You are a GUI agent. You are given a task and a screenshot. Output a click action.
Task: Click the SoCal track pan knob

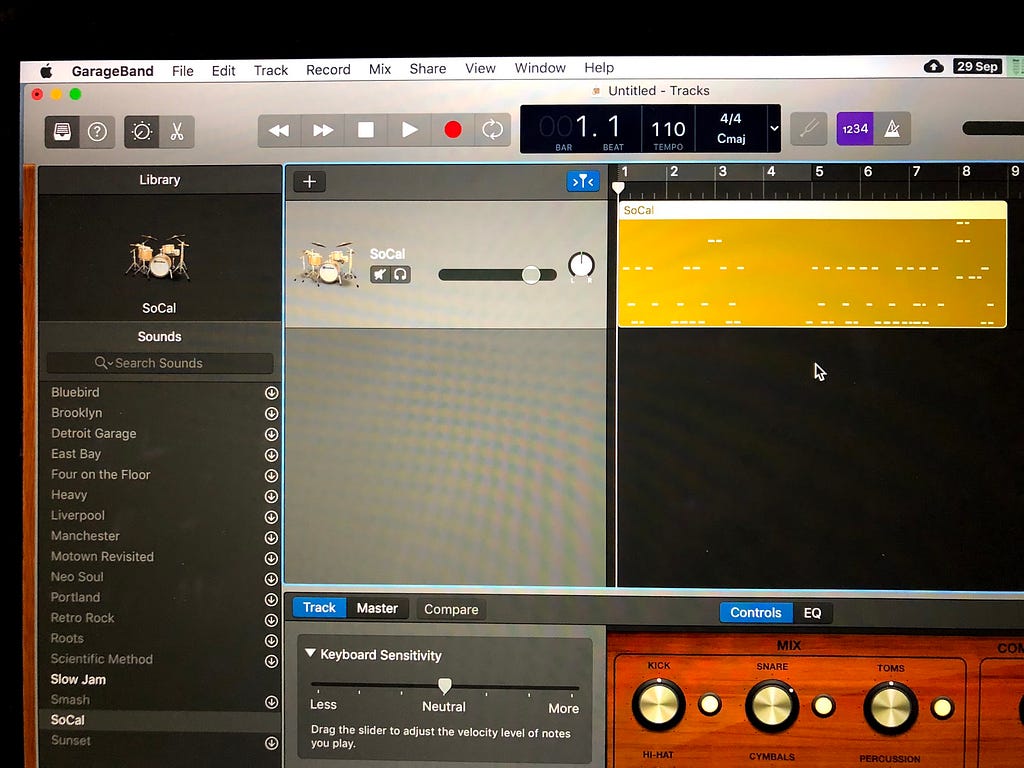581,265
